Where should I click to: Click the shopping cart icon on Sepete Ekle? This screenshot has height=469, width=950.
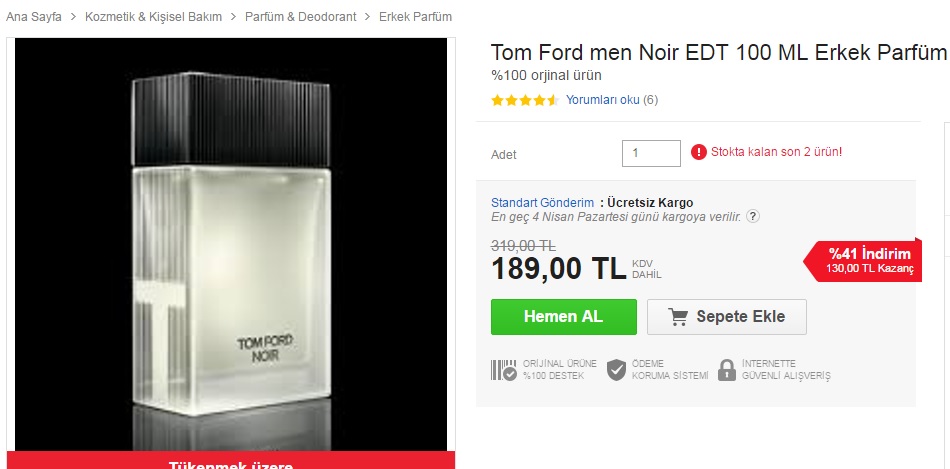(x=678, y=317)
